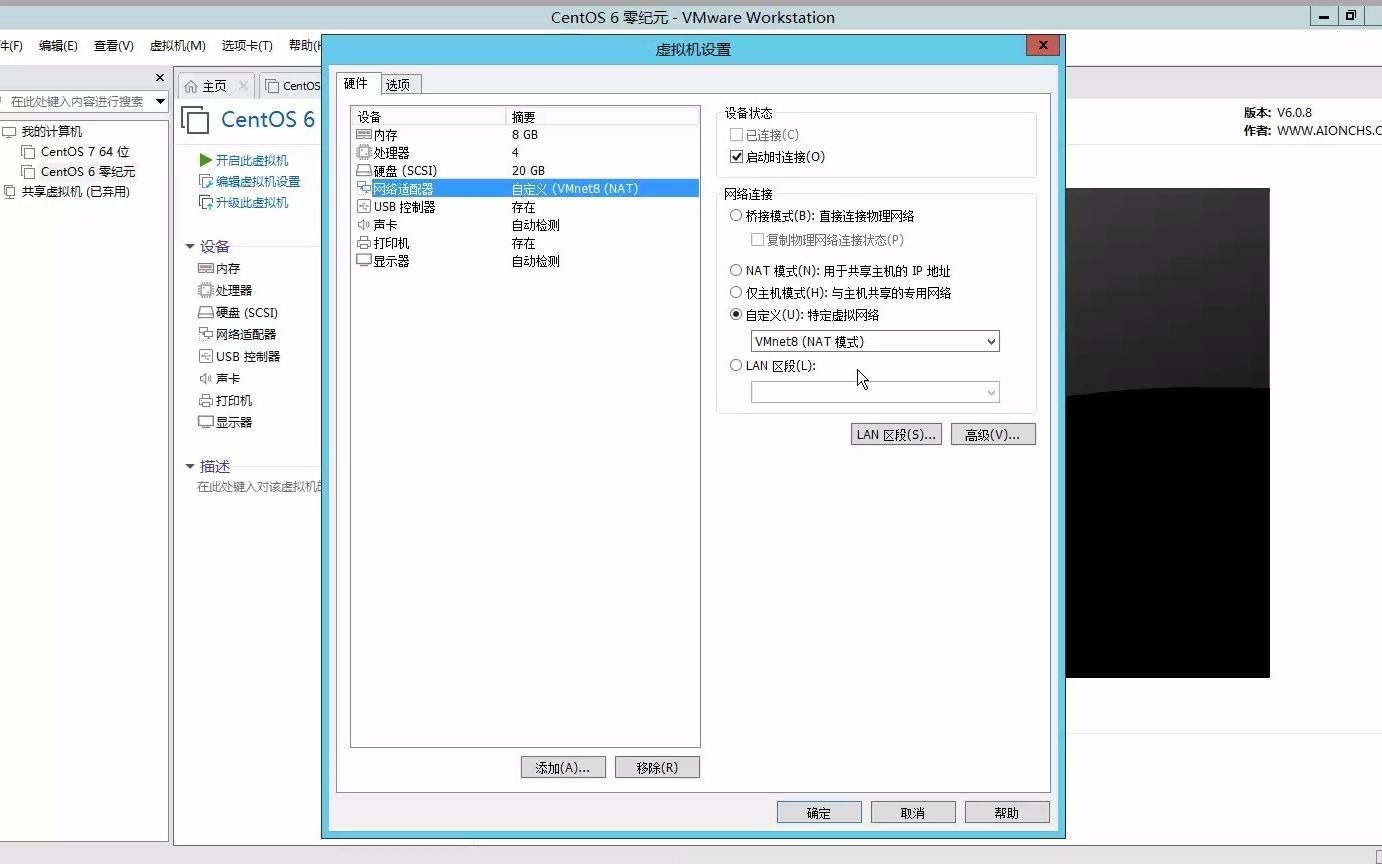
Task: Toggle the 已连接(C) checkbox
Action: click(736, 135)
